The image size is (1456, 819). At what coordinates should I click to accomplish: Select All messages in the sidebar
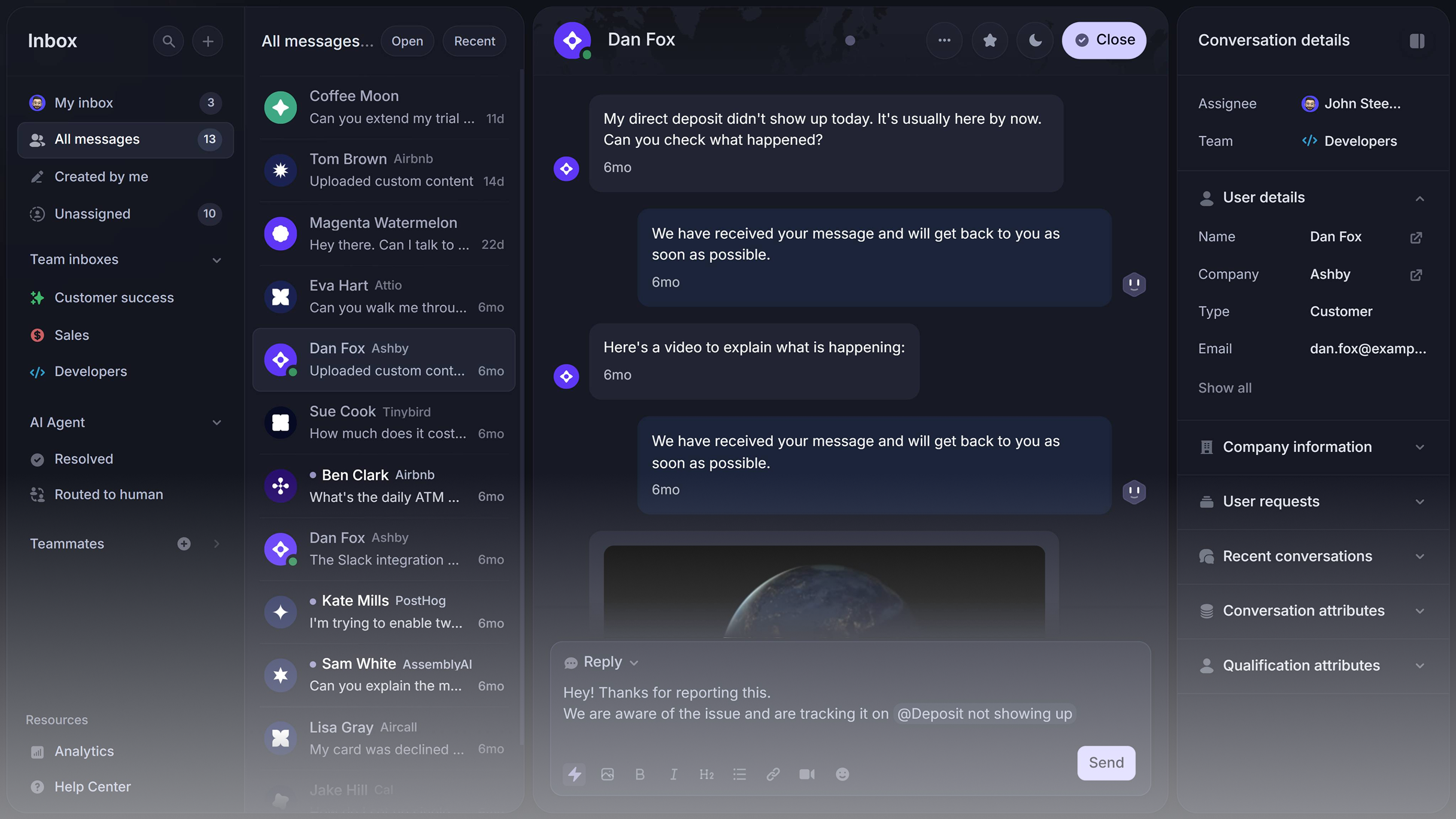tap(97, 139)
